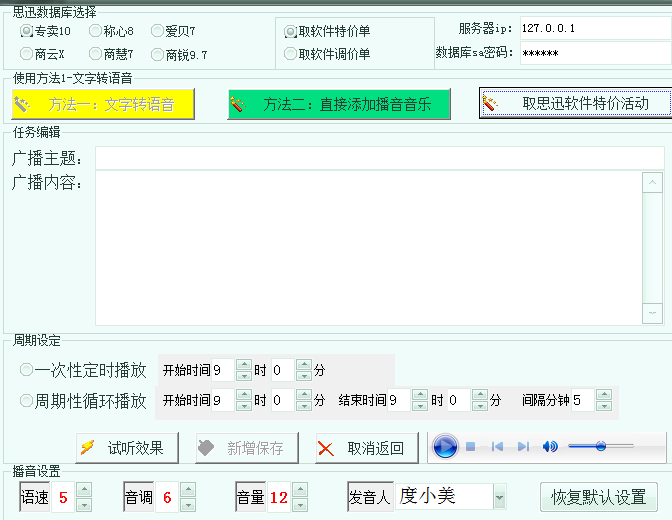Click 取思迅软件特价活动 button
The image size is (672, 520).
[x=573, y=103]
